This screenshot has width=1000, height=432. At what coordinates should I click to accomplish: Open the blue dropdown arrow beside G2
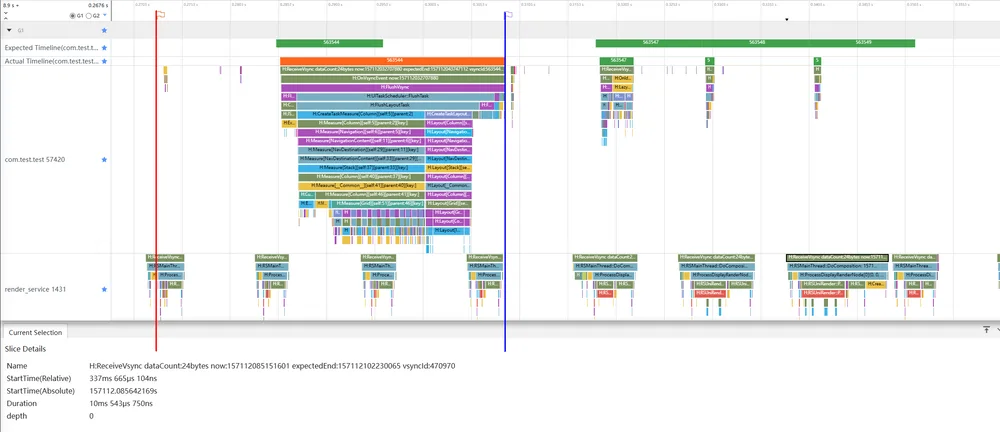[x=105, y=14]
